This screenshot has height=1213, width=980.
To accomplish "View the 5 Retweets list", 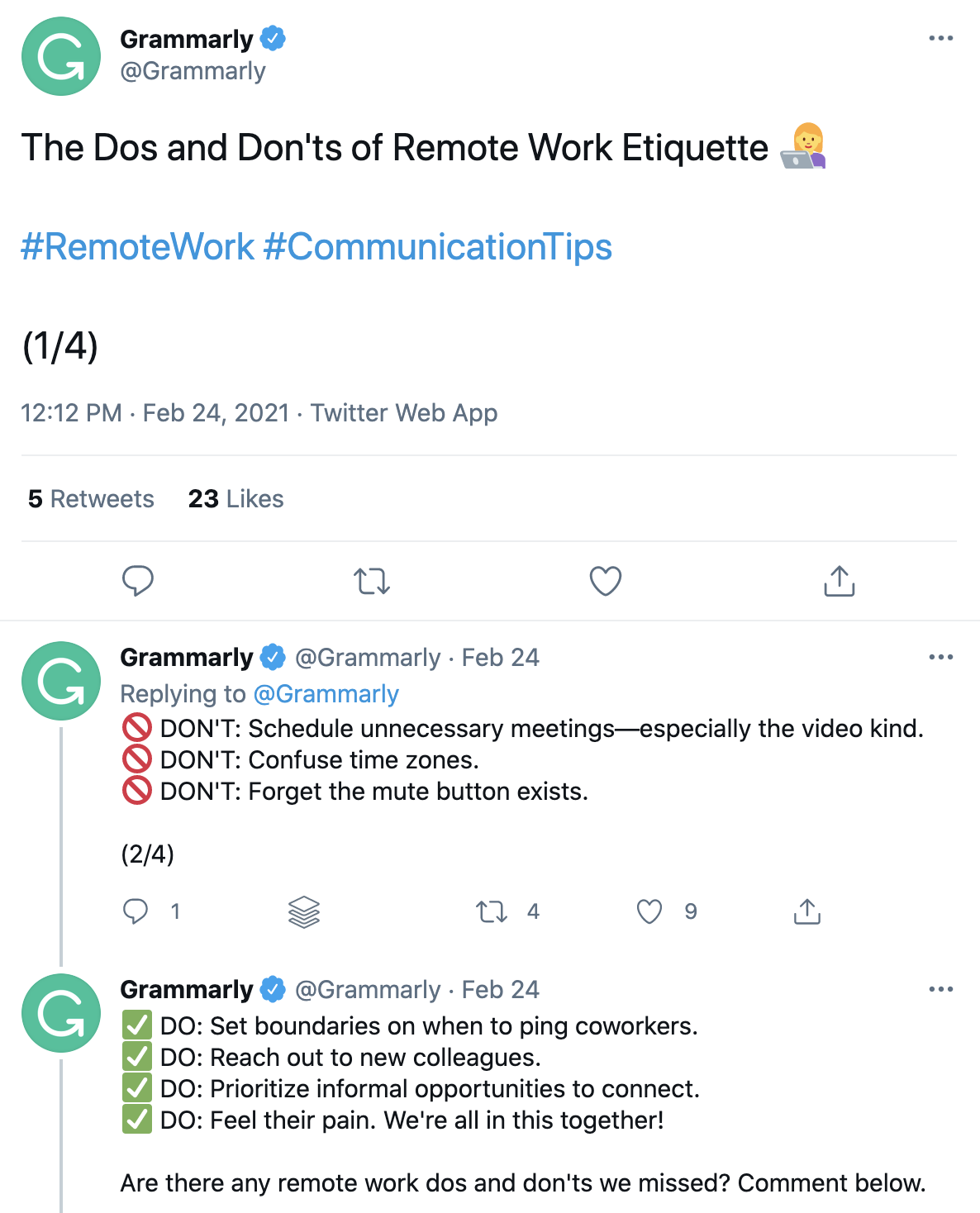I will [91, 499].
